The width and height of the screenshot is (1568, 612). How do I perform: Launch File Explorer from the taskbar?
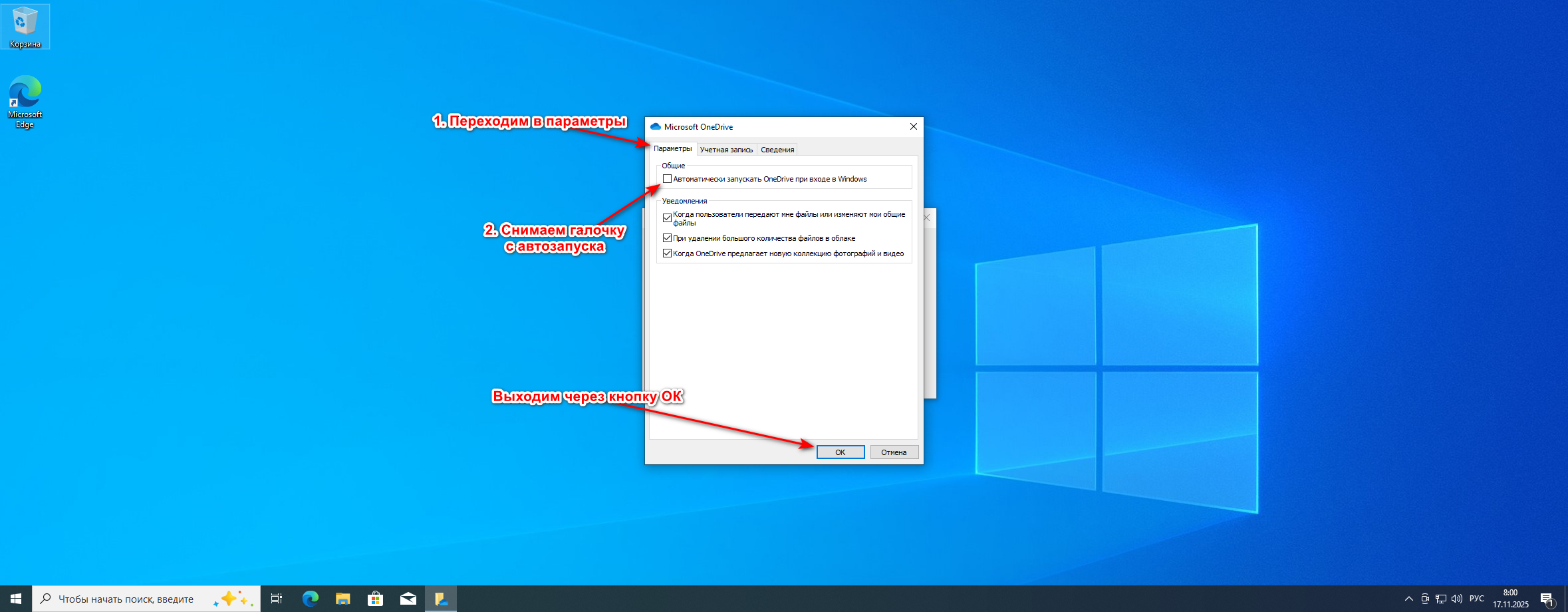342,599
